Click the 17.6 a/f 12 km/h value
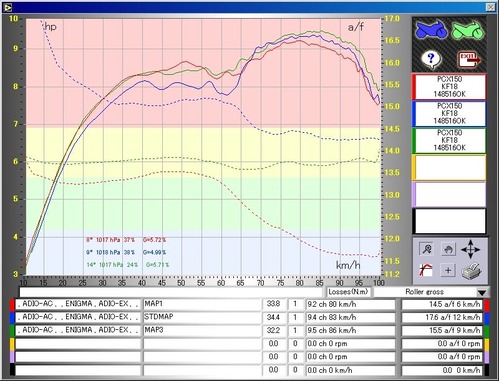499x381 pixels. [x=442, y=317]
